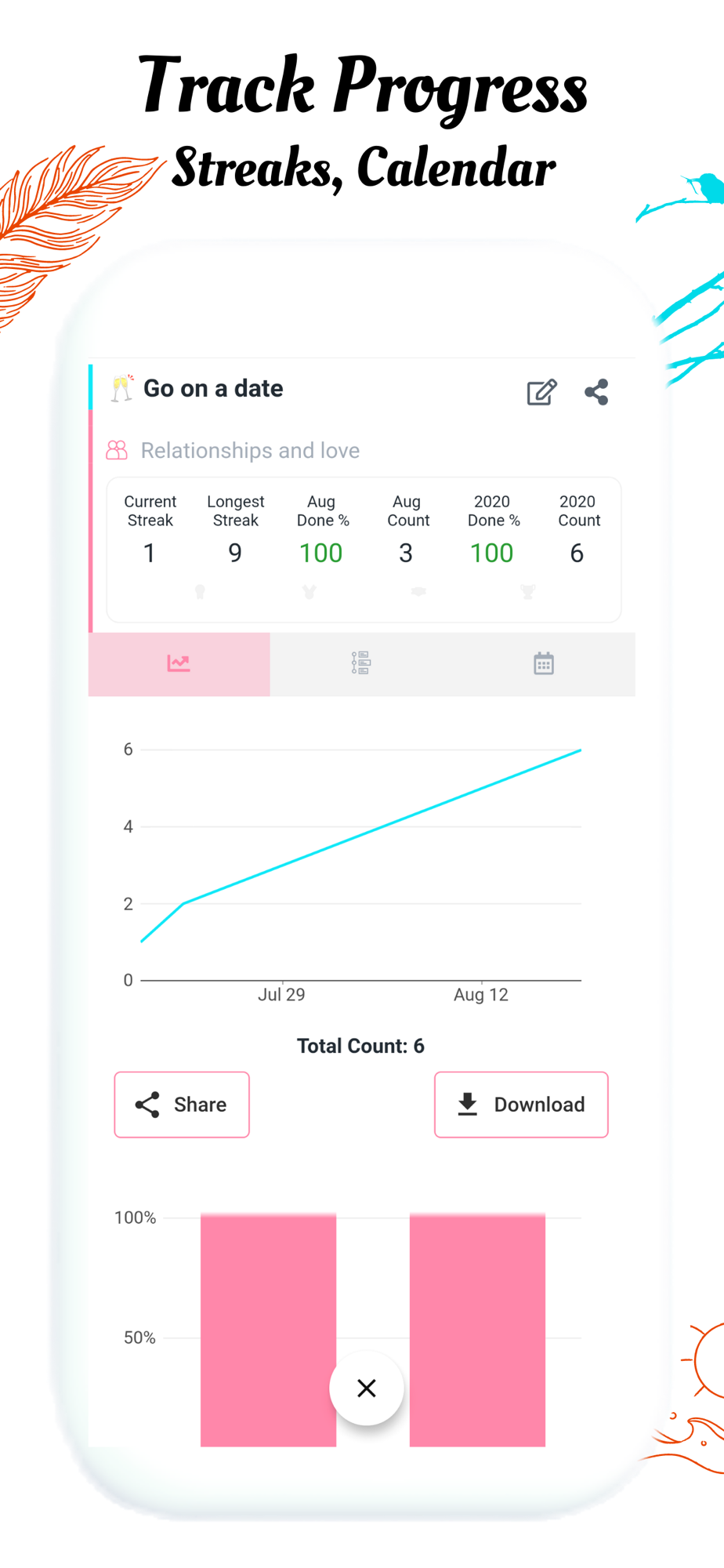The image size is (724, 1568).
Task: Switch to the calendar view tab
Action: 544,664
